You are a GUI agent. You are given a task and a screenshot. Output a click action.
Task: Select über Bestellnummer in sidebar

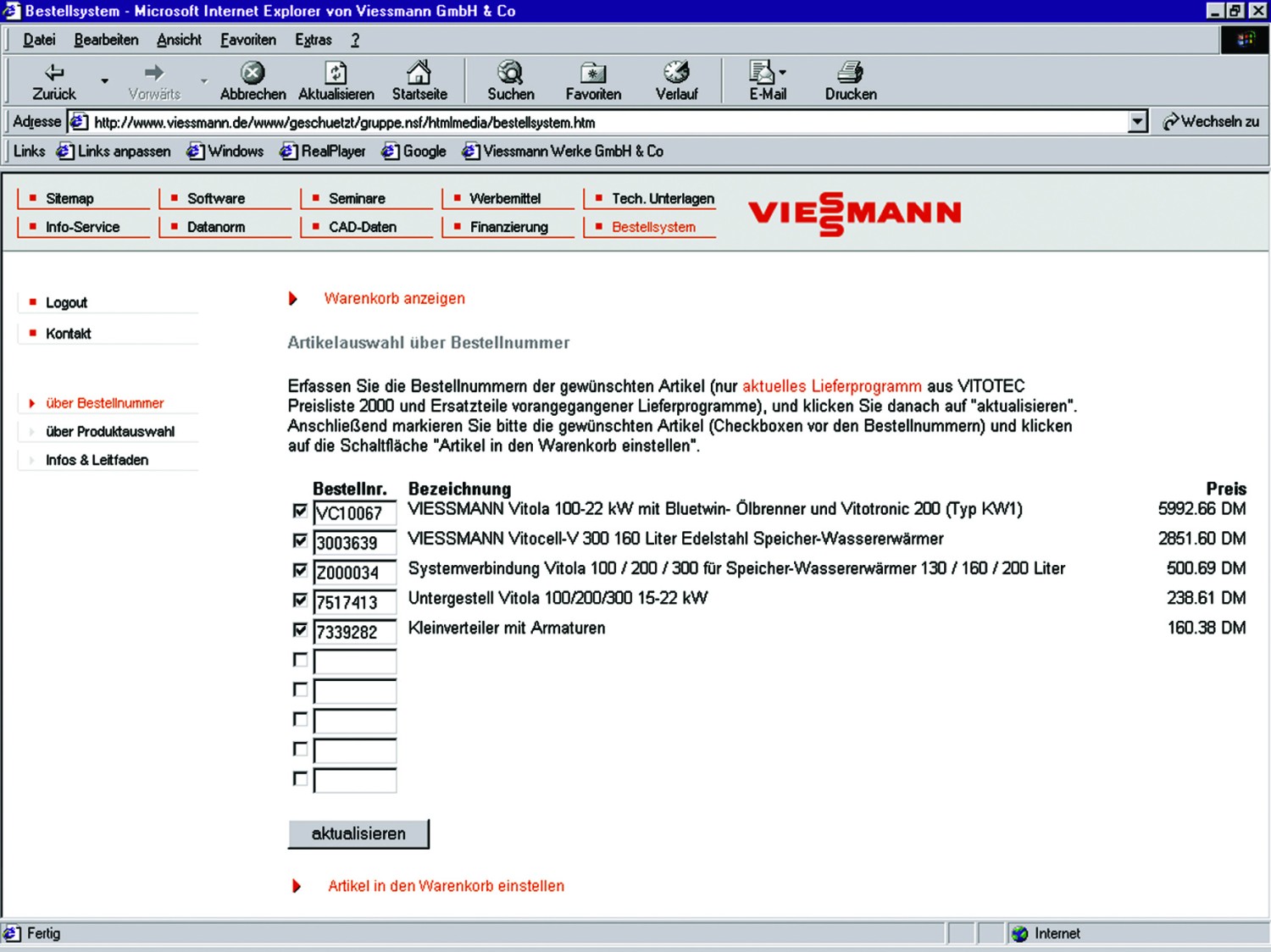(x=104, y=403)
